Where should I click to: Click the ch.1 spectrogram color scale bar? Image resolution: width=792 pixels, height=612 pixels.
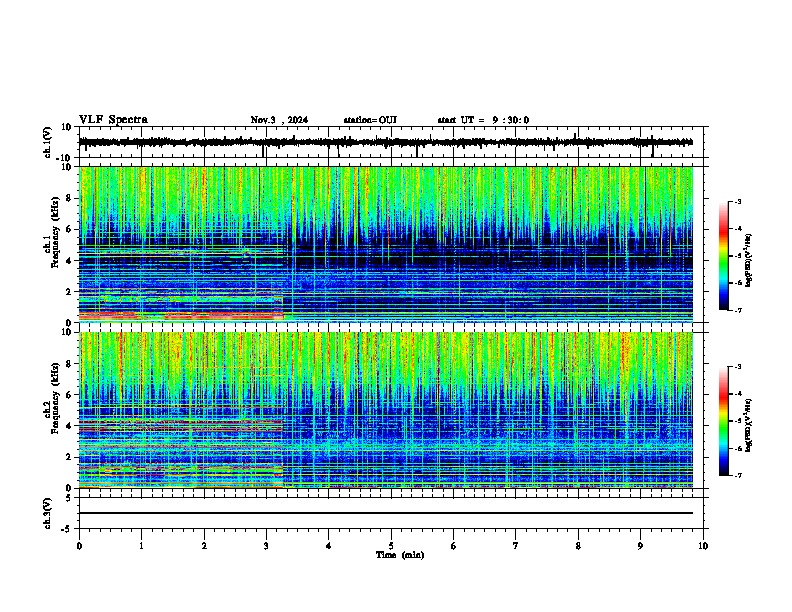pyautogui.click(x=723, y=256)
